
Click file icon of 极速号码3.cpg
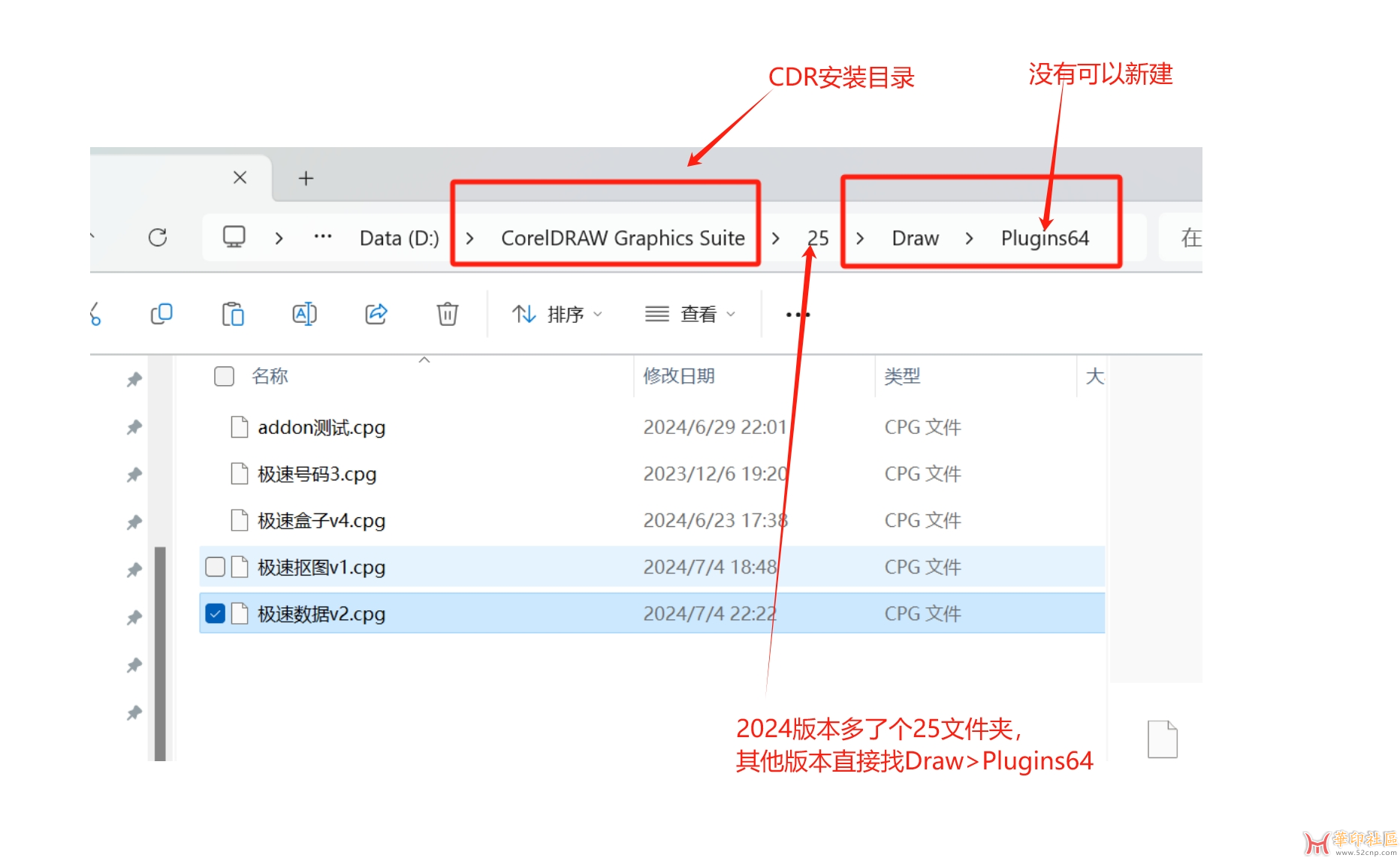pos(240,474)
